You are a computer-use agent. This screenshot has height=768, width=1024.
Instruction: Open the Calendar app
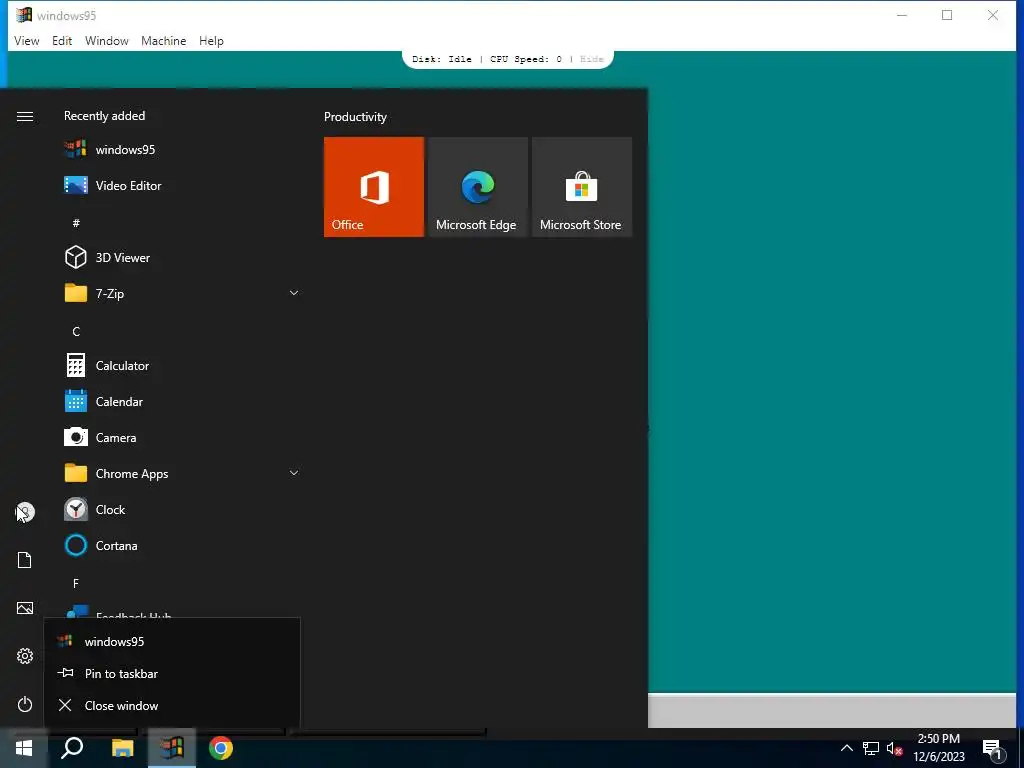coord(182,402)
